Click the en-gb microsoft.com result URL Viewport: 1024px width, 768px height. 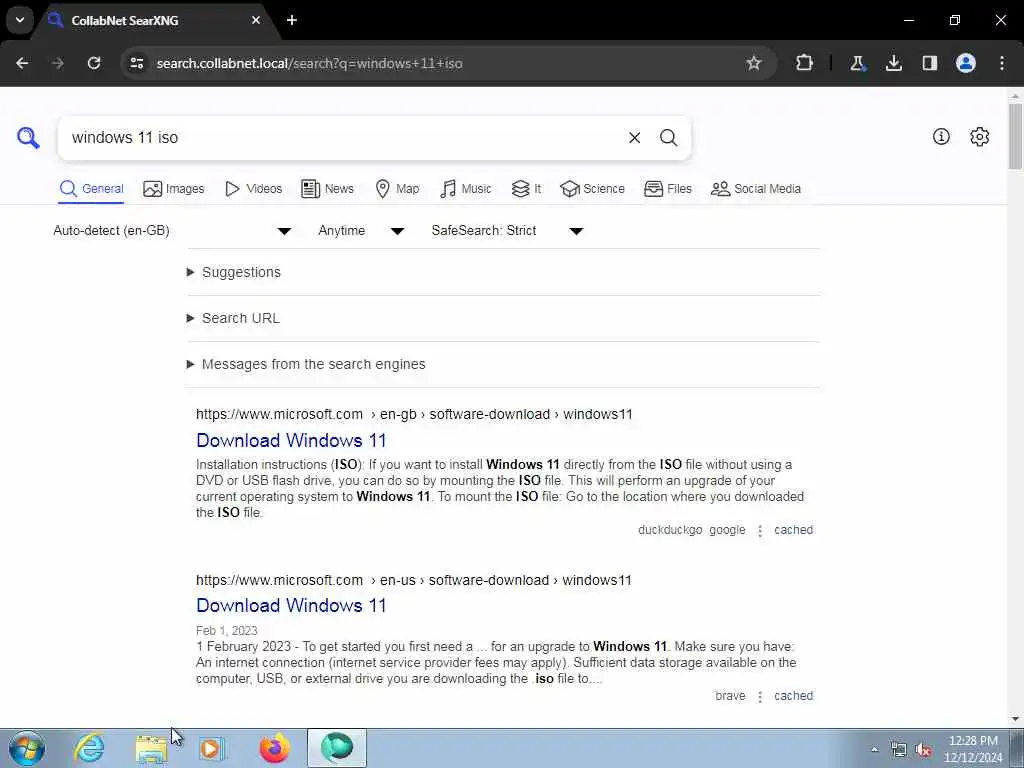tap(414, 414)
